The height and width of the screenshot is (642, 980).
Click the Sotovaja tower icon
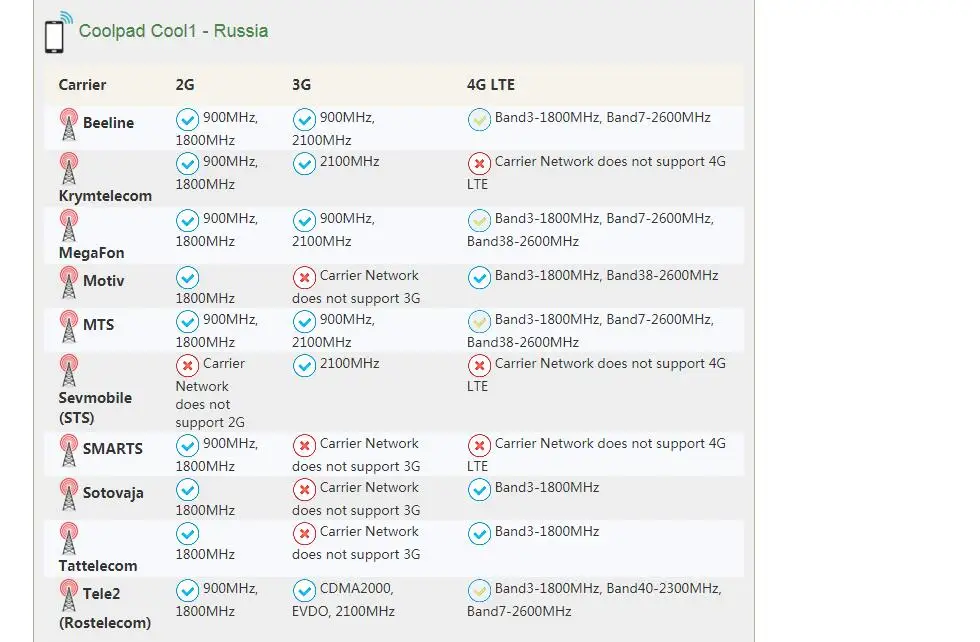click(x=69, y=494)
